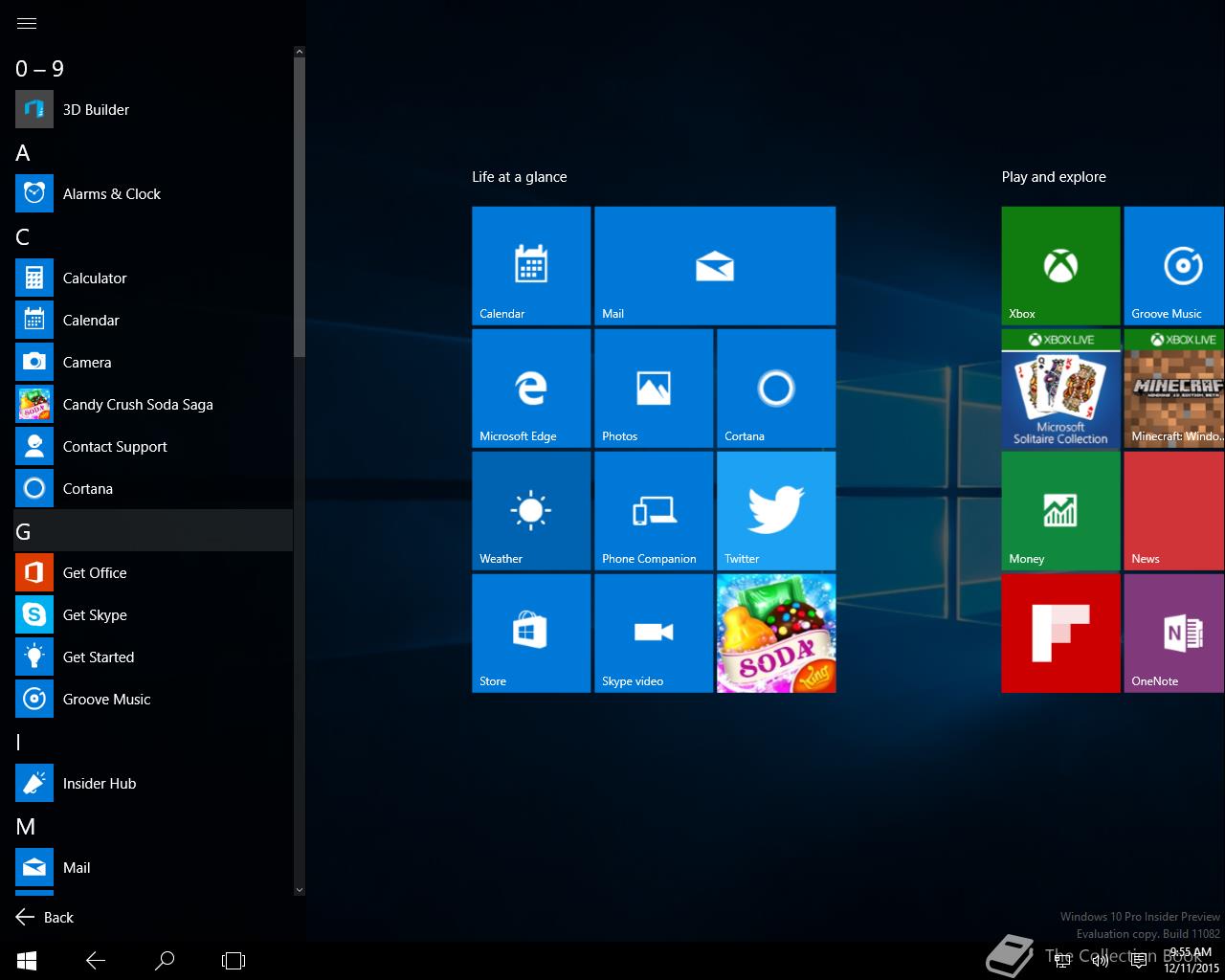1225x980 pixels.
Task: Open the hamburger menu at top left
Action: [27, 23]
